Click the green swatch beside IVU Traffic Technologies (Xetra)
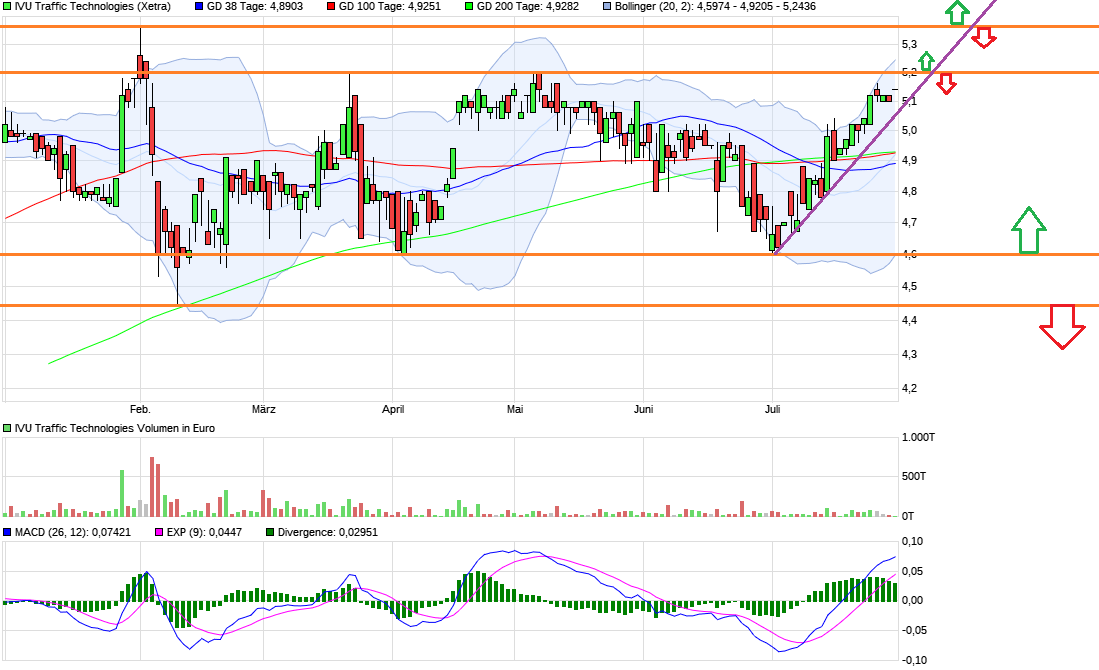The width and height of the screenshot is (1099, 670). (7, 6)
